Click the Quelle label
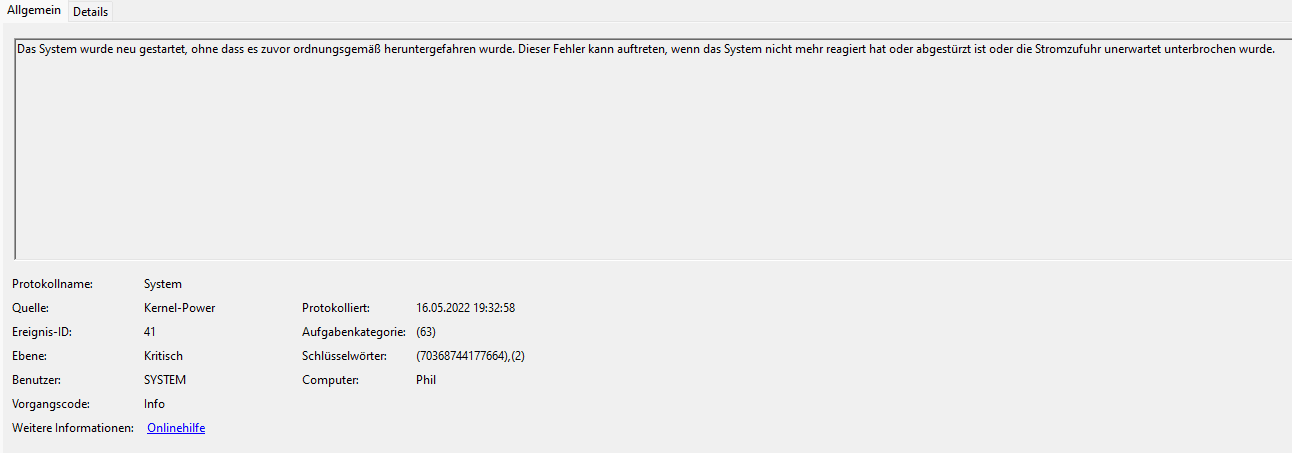1292x453 pixels. tap(30, 308)
